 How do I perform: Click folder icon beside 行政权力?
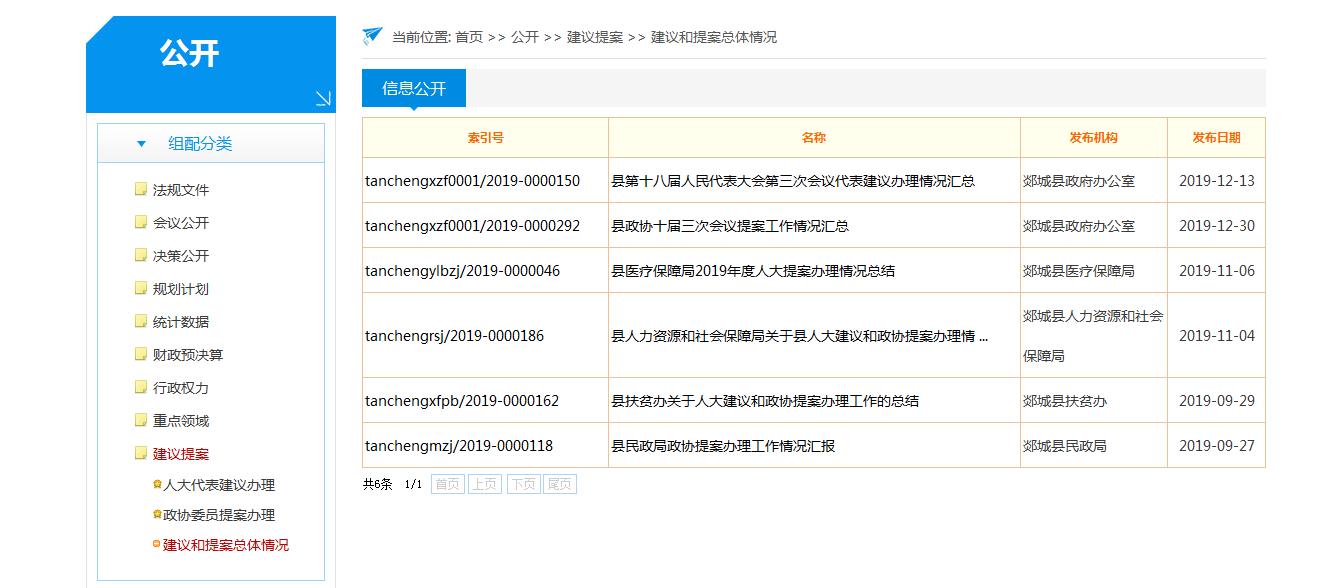click(141, 388)
